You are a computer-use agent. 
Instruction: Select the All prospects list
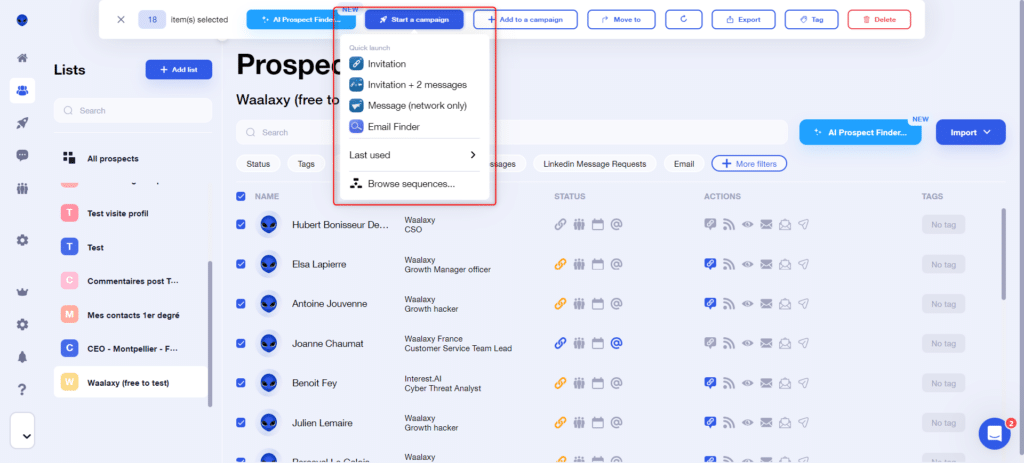point(131,158)
